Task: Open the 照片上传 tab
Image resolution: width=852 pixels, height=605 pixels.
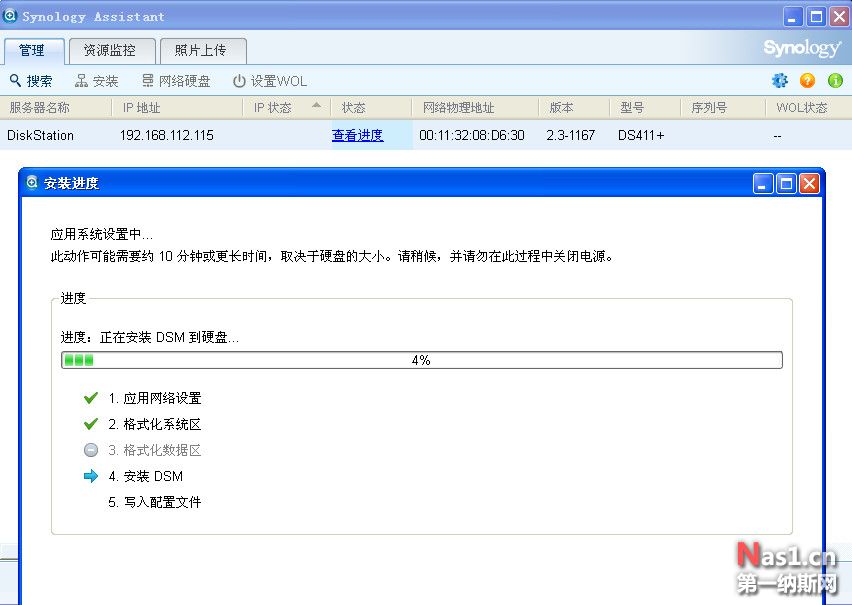Action: [x=203, y=51]
